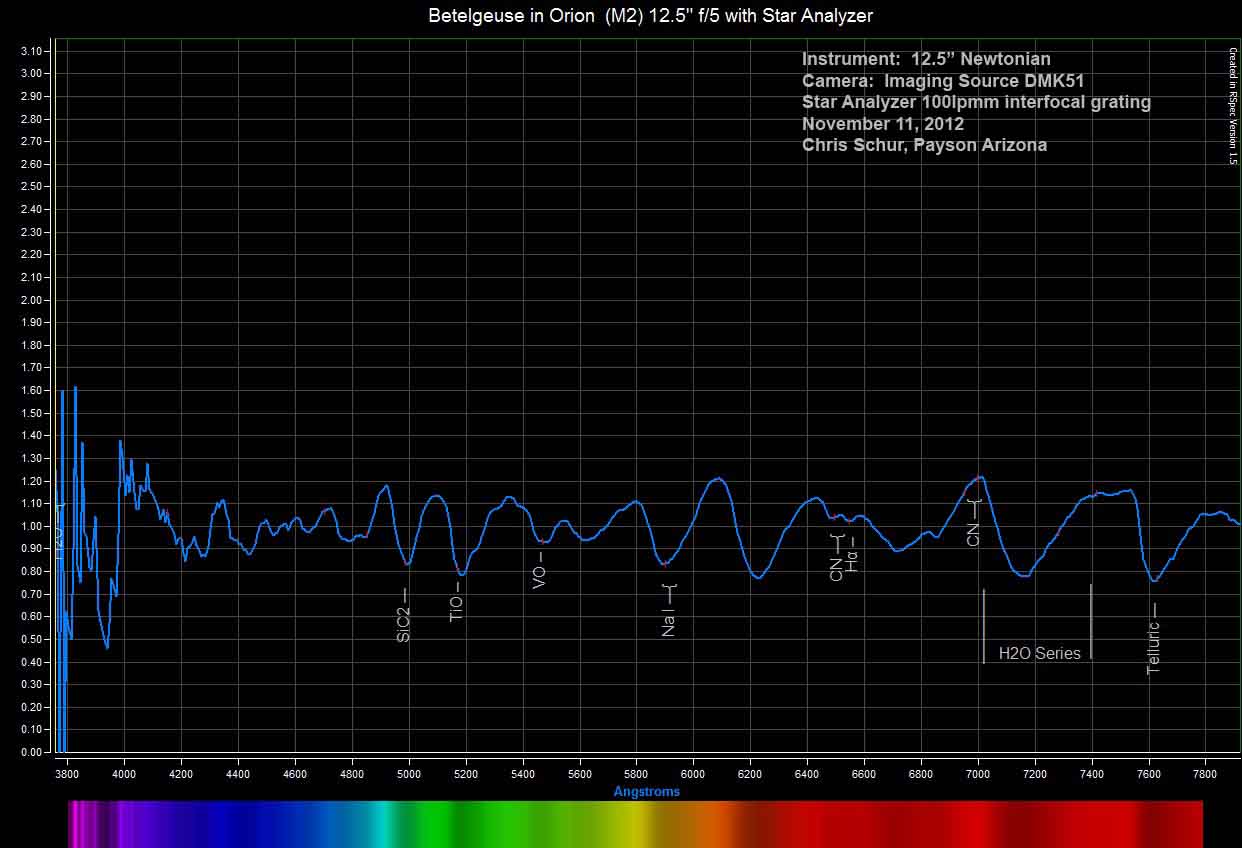The image size is (1242, 848).
Task: Click the 1.50 y-axis value
Action: tap(31, 413)
